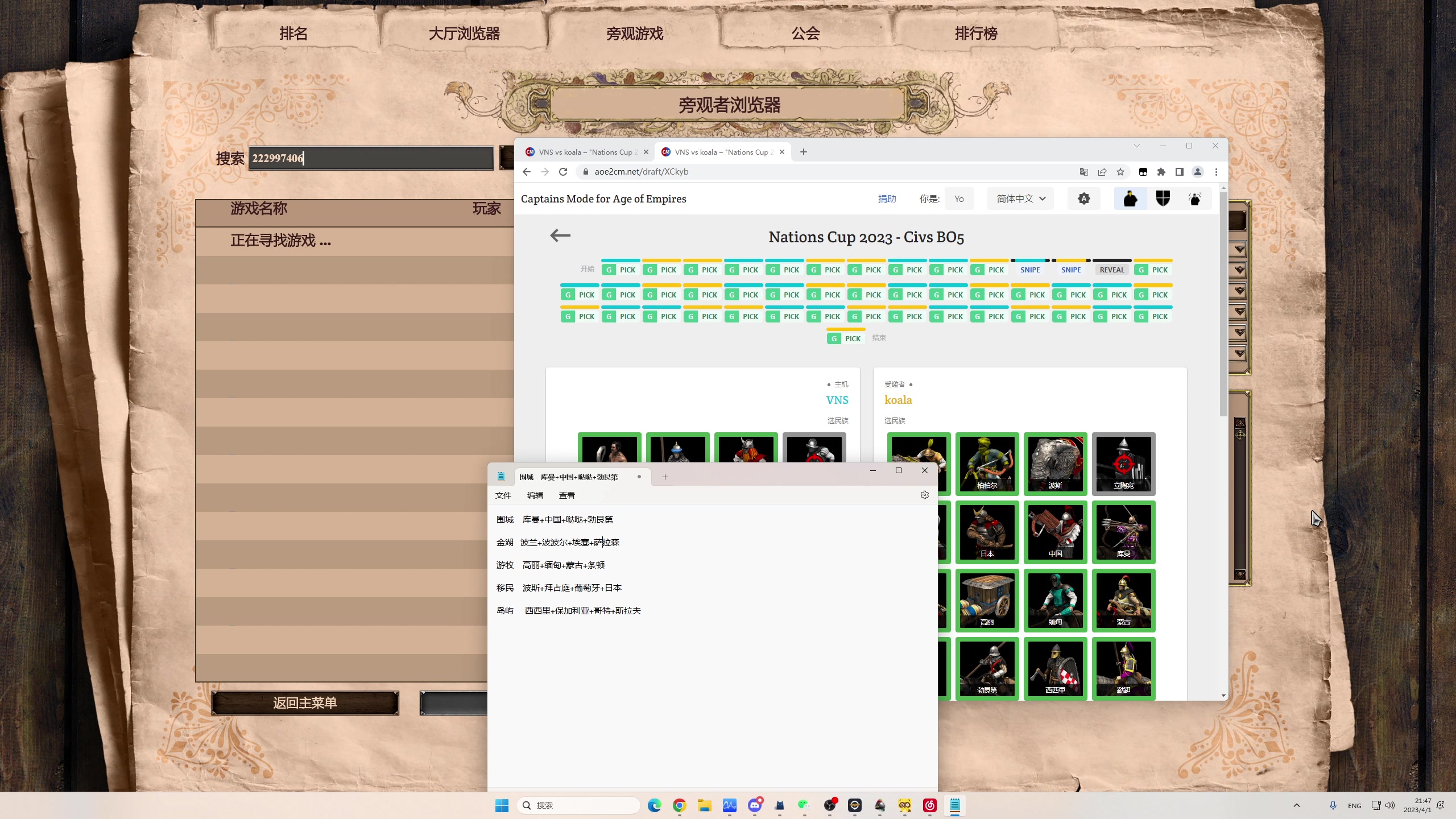Open the Chrome profile avatar
This screenshot has height=819, width=1456.
tap(1198, 172)
